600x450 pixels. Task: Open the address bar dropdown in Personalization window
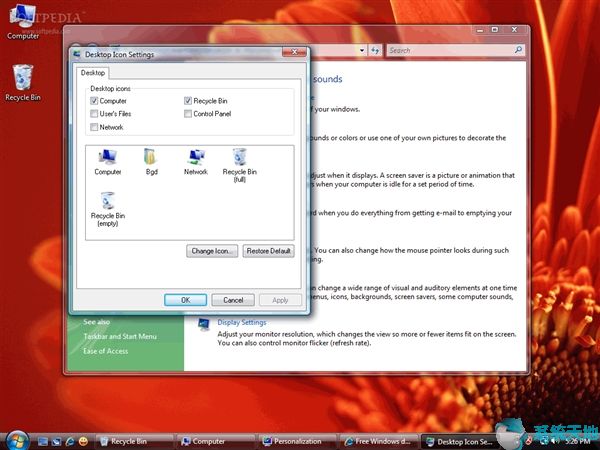click(x=362, y=50)
